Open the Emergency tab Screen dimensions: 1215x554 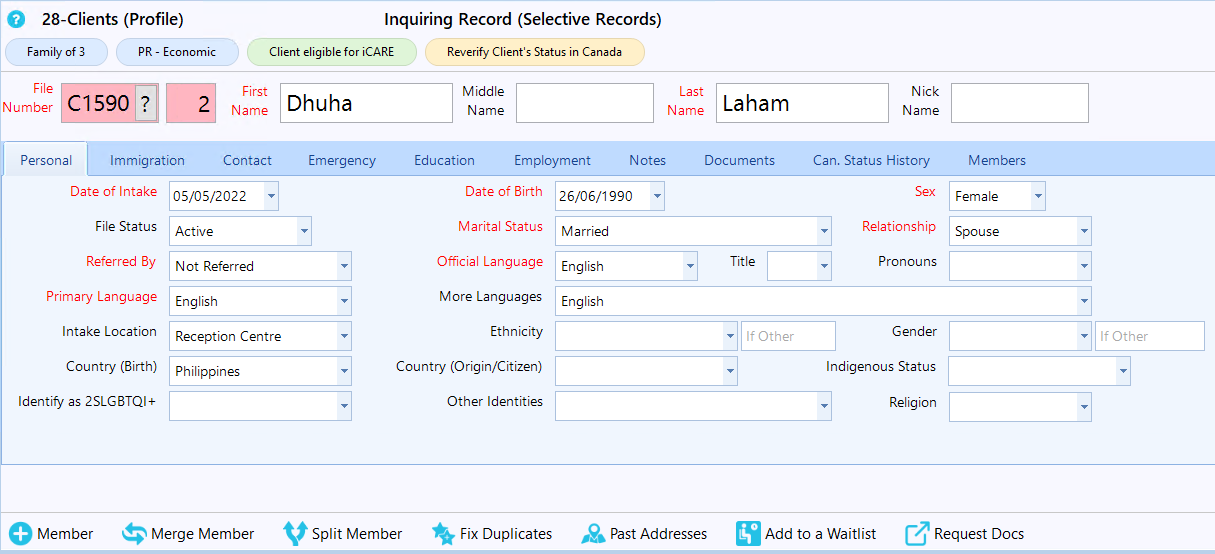(x=342, y=160)
